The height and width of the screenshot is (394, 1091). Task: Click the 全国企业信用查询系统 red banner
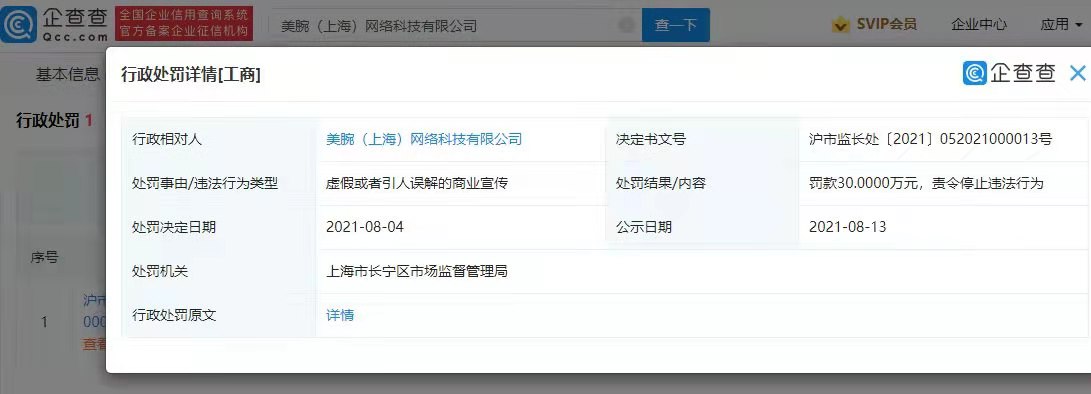tap(183, 24)
